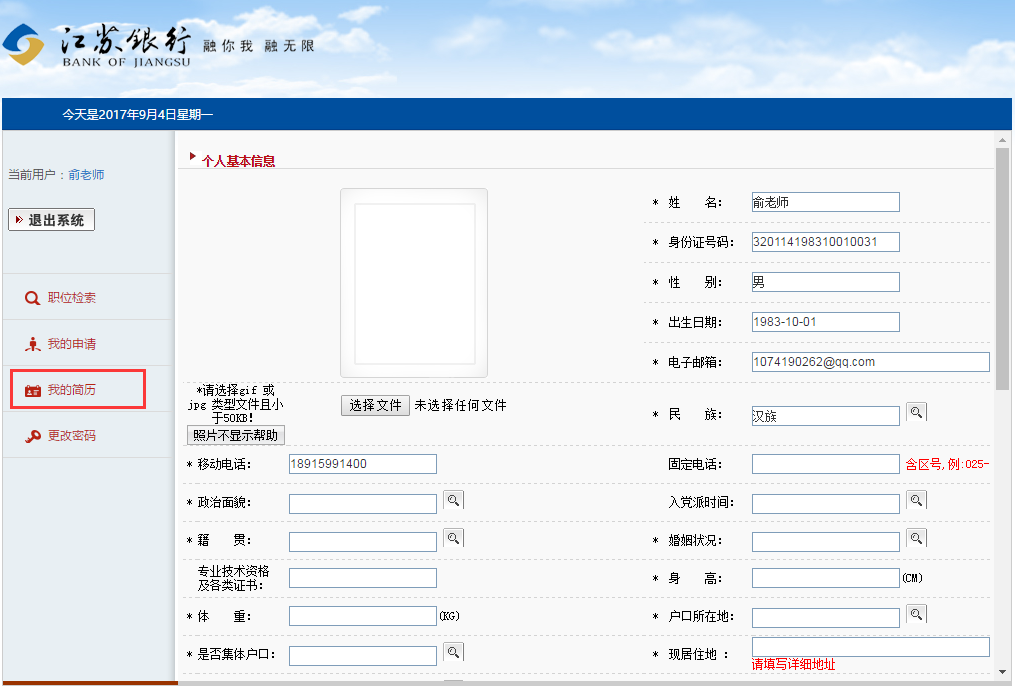The height and width of the screenshot is (689, 1015).
Task: Focus the 身高 input field
Action: 825,578
